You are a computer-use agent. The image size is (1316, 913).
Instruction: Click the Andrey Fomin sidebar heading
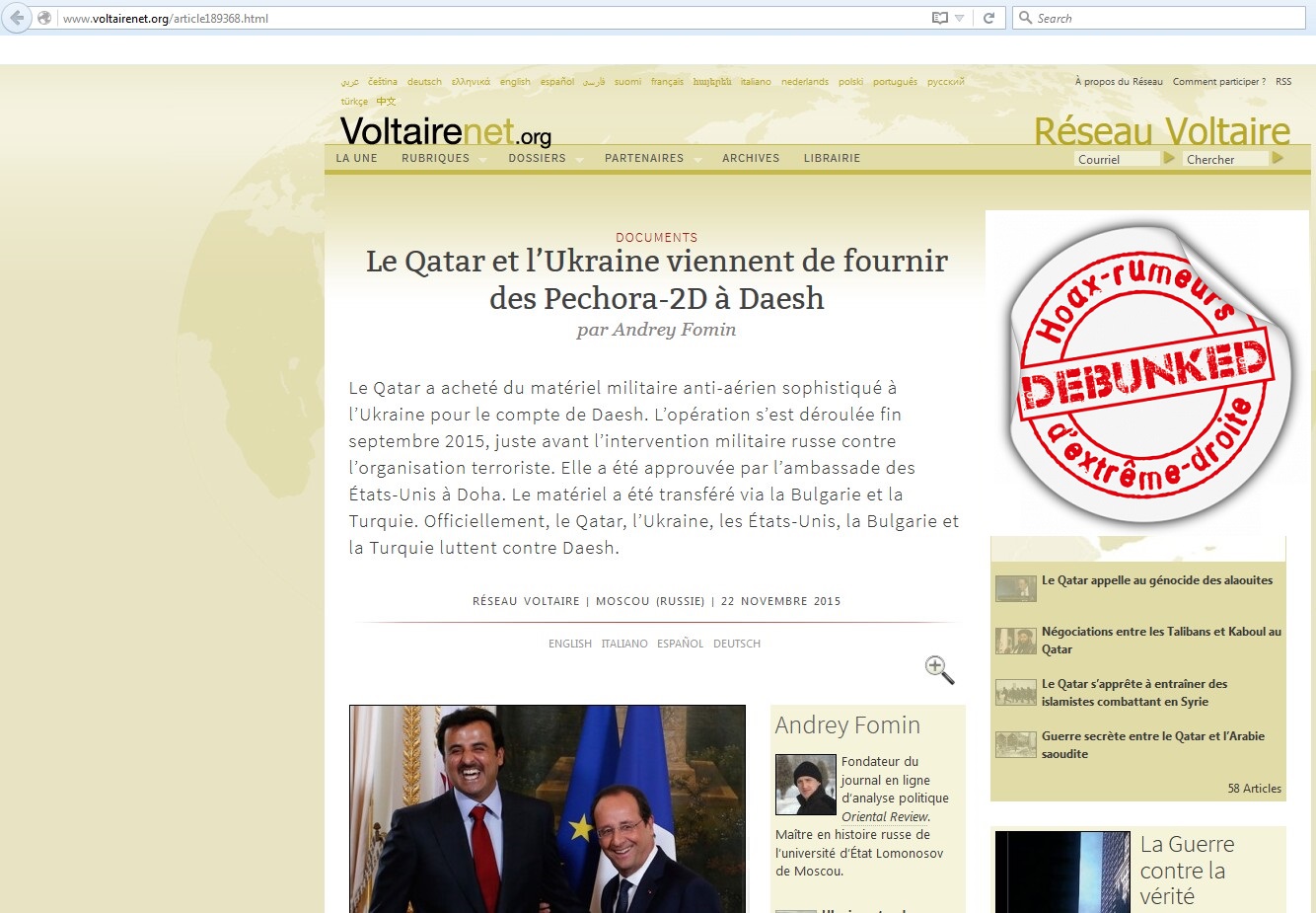coord(847,725)
